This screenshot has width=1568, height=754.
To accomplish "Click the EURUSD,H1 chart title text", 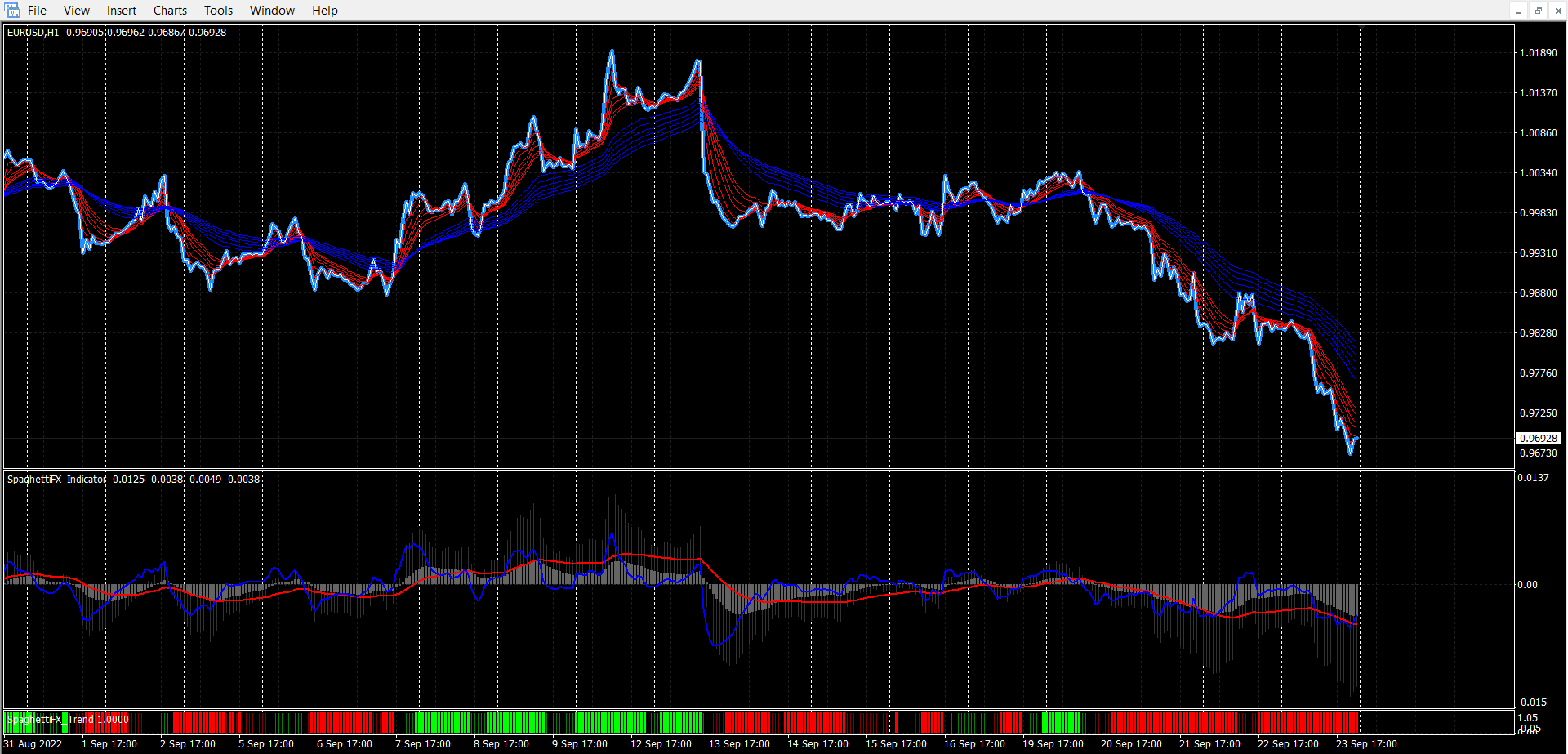I will point(33,33).
